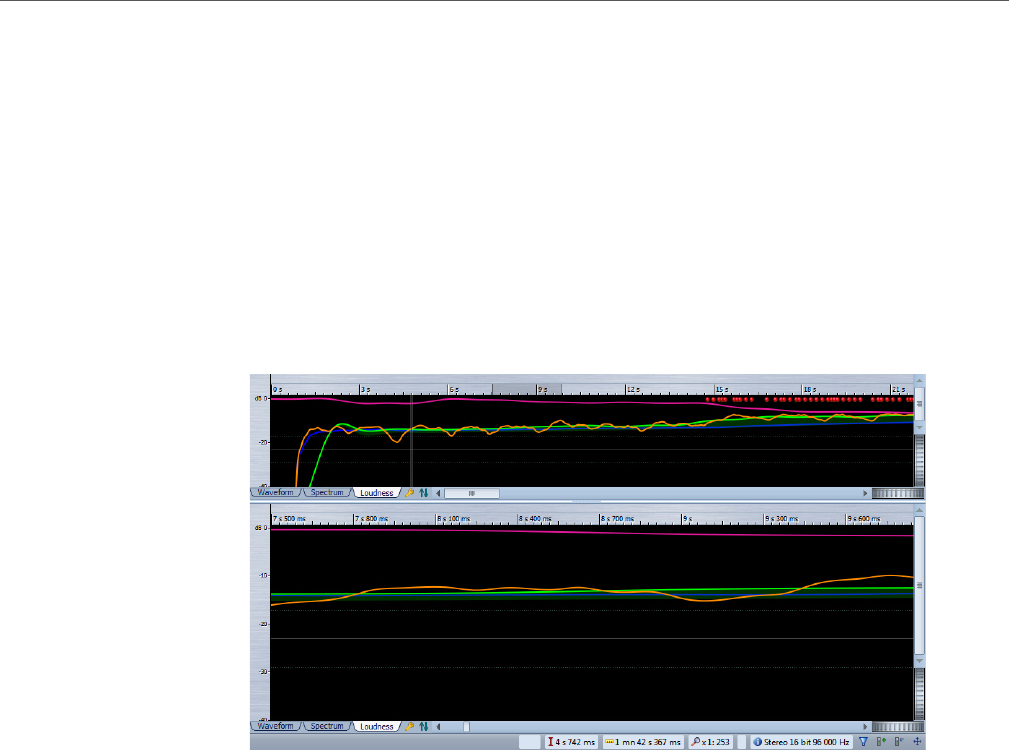
Task: Click the bottom pane's horizontal zoom wheel
Action: 898,727
